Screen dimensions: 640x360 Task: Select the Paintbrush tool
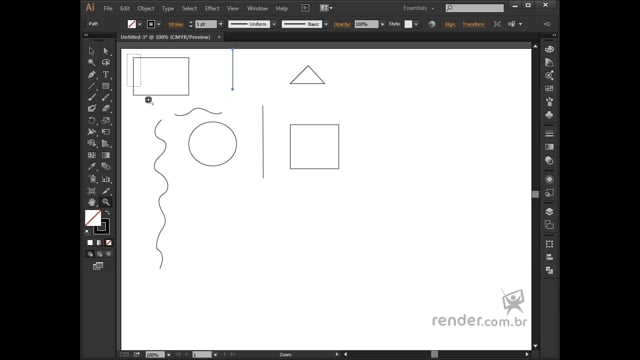pyautogui.click(x=91, y=97)
